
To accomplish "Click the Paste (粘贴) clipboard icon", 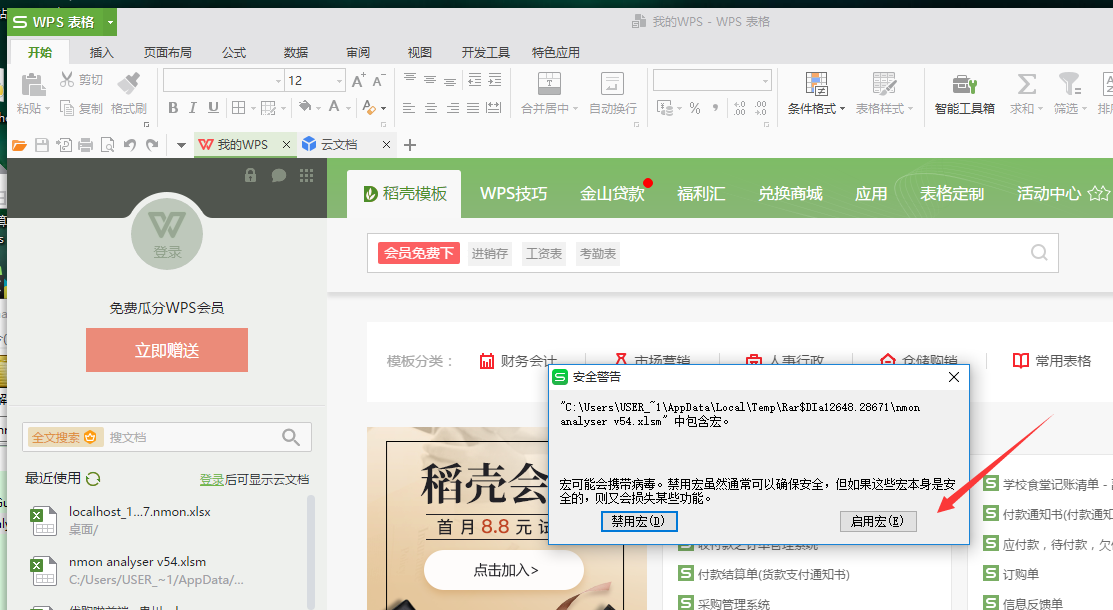I will (x=33, y=84).
